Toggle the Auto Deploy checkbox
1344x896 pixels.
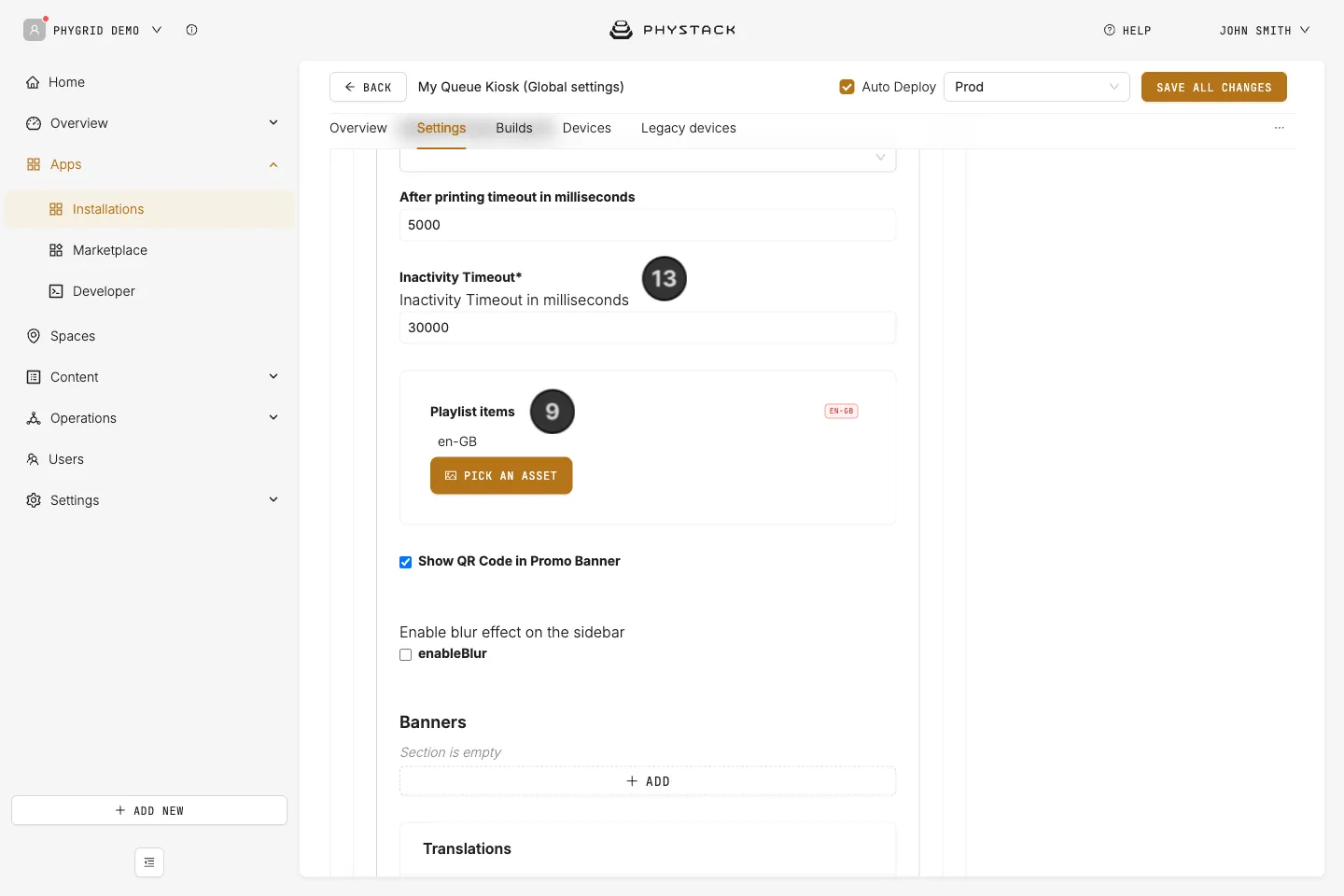(847, 87)
